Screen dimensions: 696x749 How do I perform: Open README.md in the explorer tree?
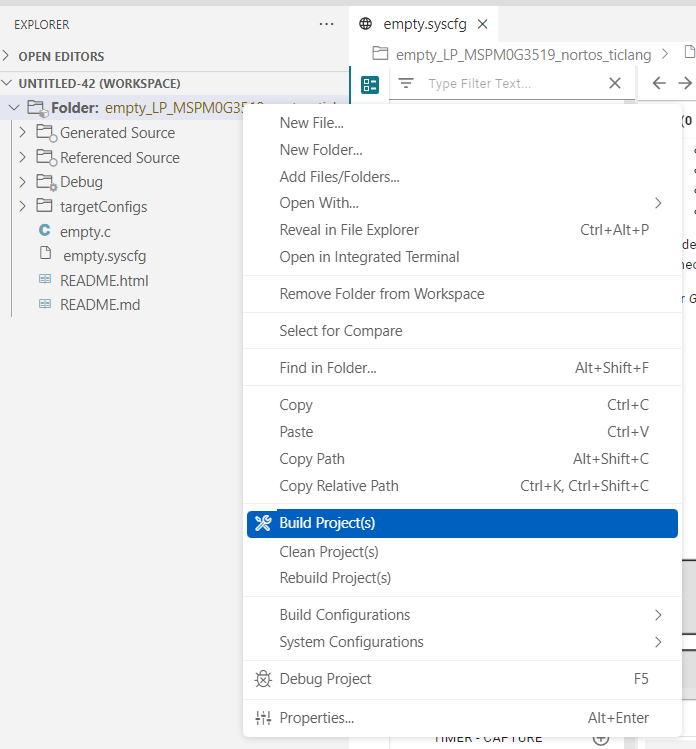coord(100,305)
